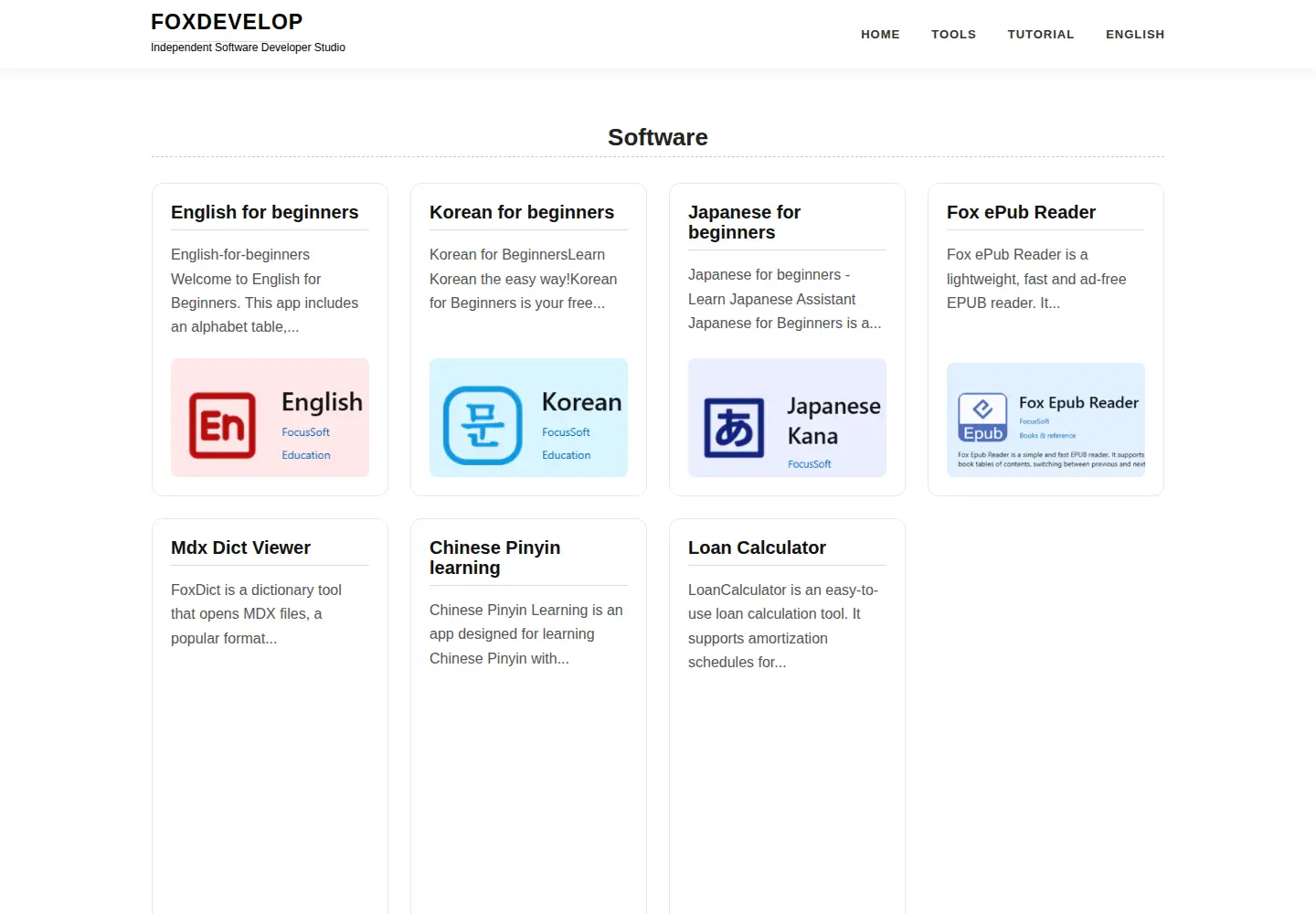Screen dimensions: 1316x914
Task: Open the Fox ePub Reader title link
Action: click(1021, 212)
